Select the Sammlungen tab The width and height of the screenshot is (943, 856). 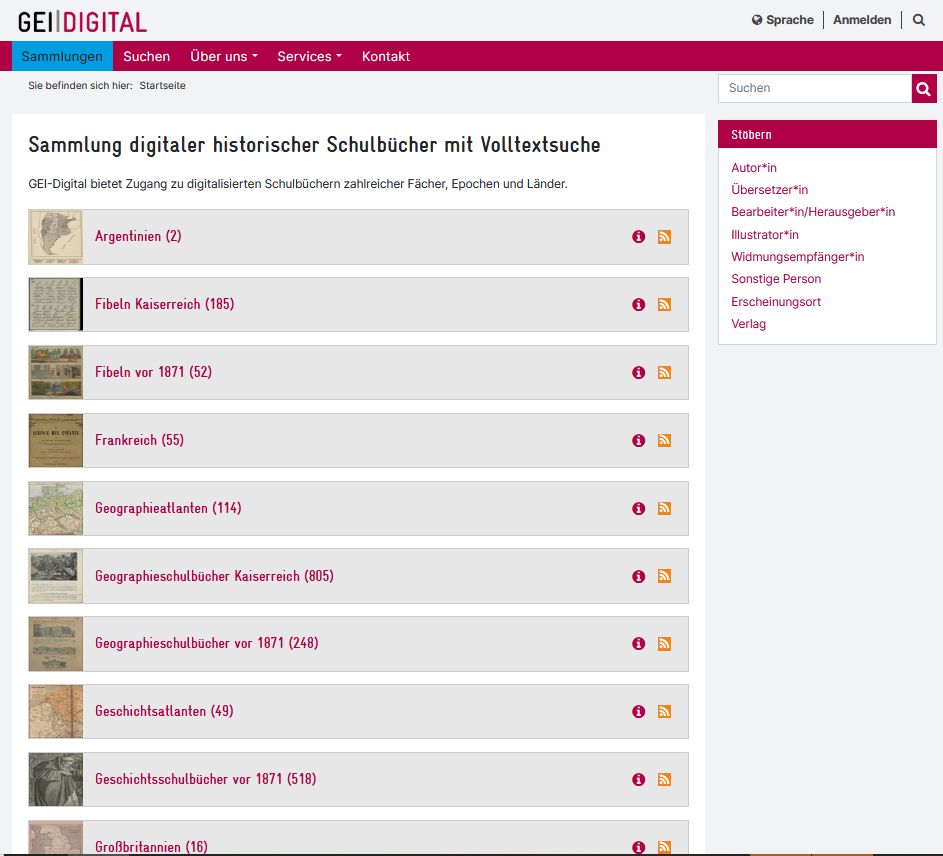(62, 57)
